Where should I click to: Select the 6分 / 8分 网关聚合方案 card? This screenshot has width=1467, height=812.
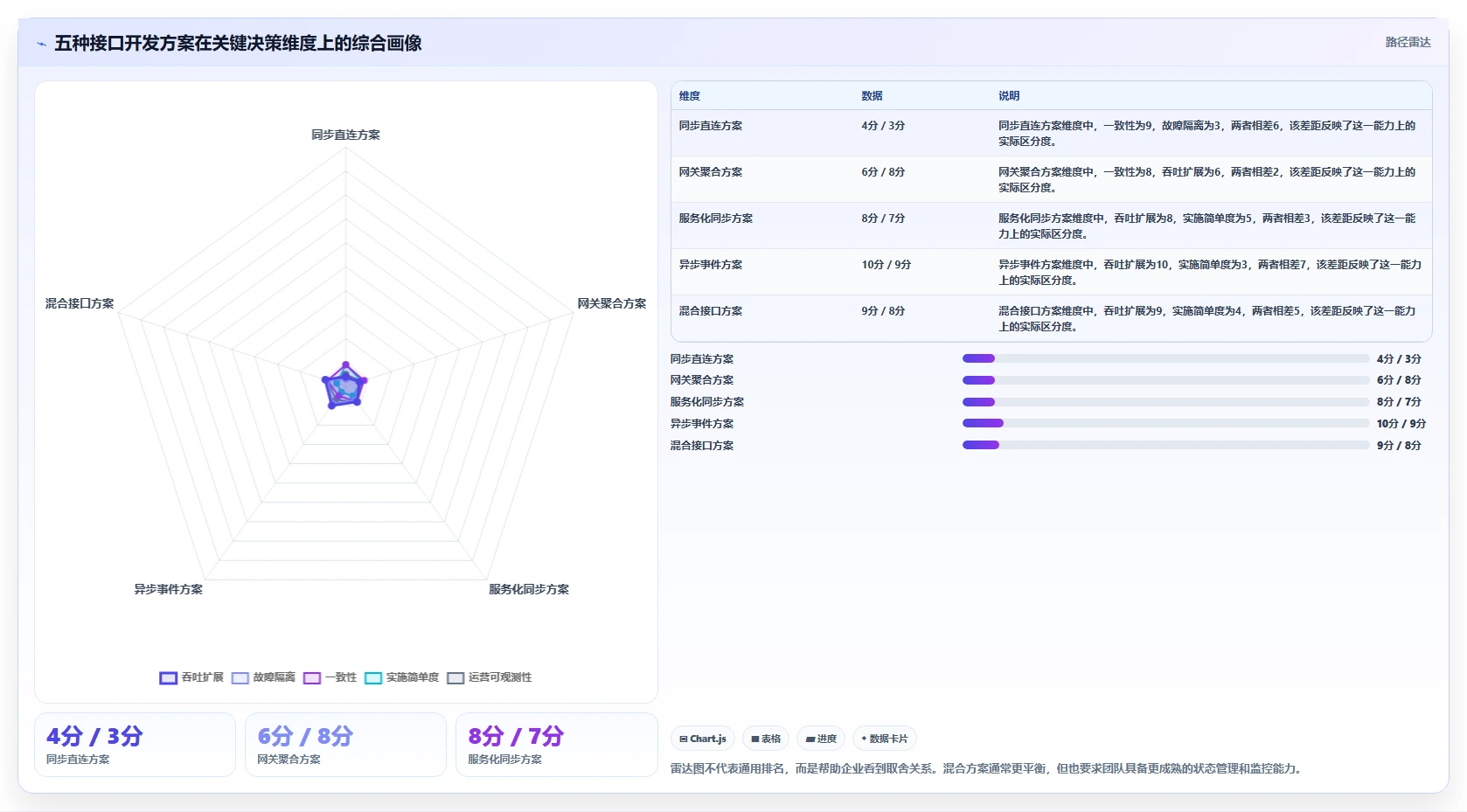(x=345, y=745)
